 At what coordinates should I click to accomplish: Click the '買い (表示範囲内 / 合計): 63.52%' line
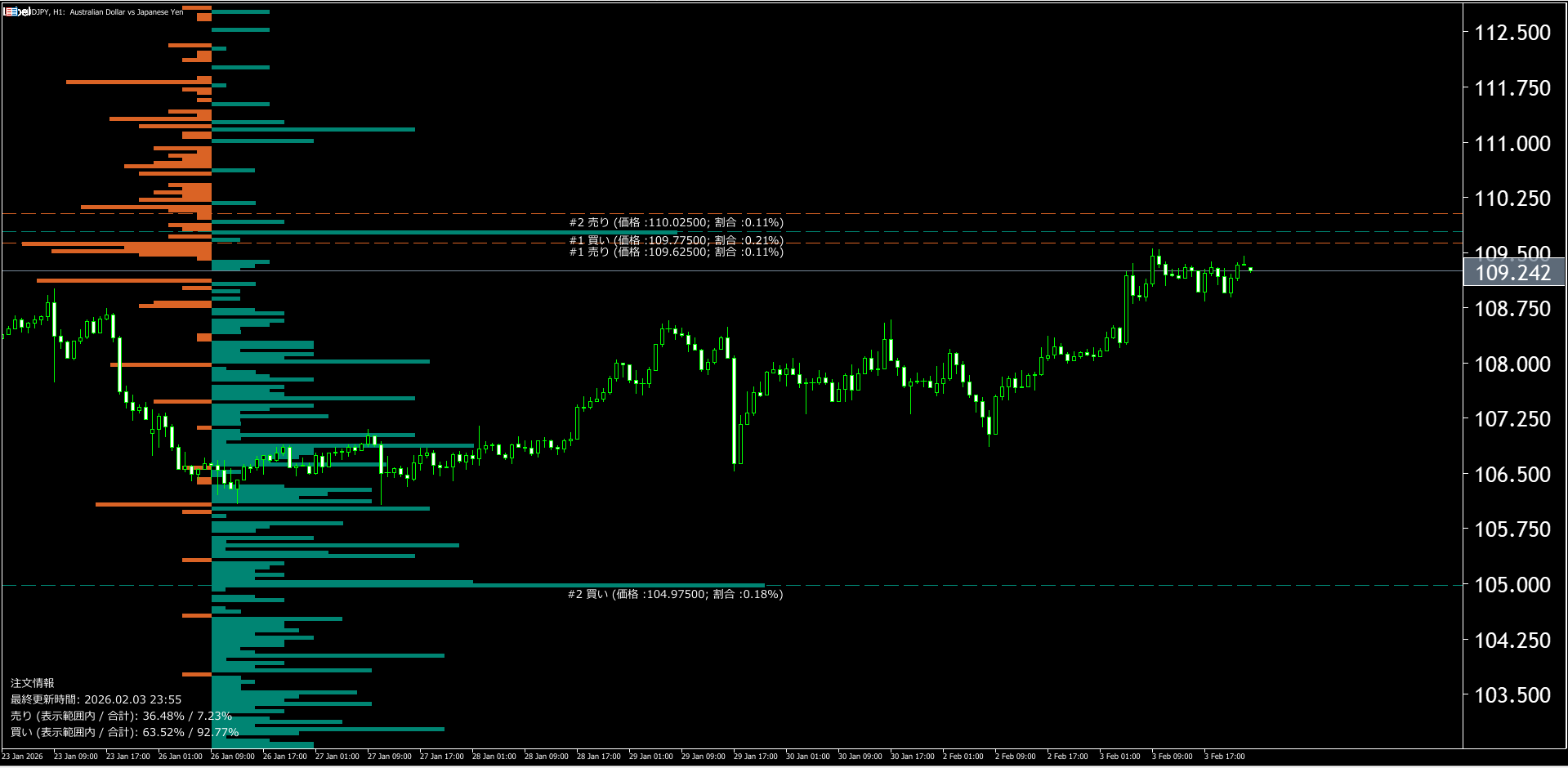(124, 732)
